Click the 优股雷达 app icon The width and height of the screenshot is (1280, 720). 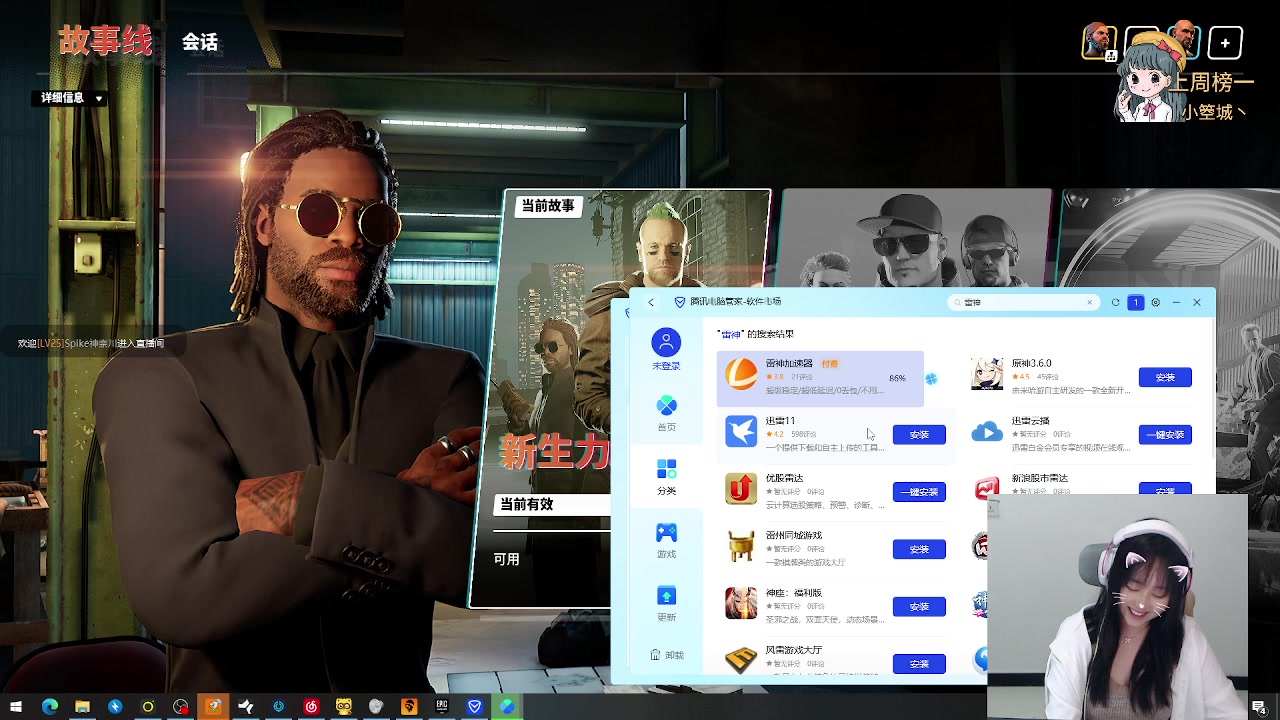coord(741,489)
